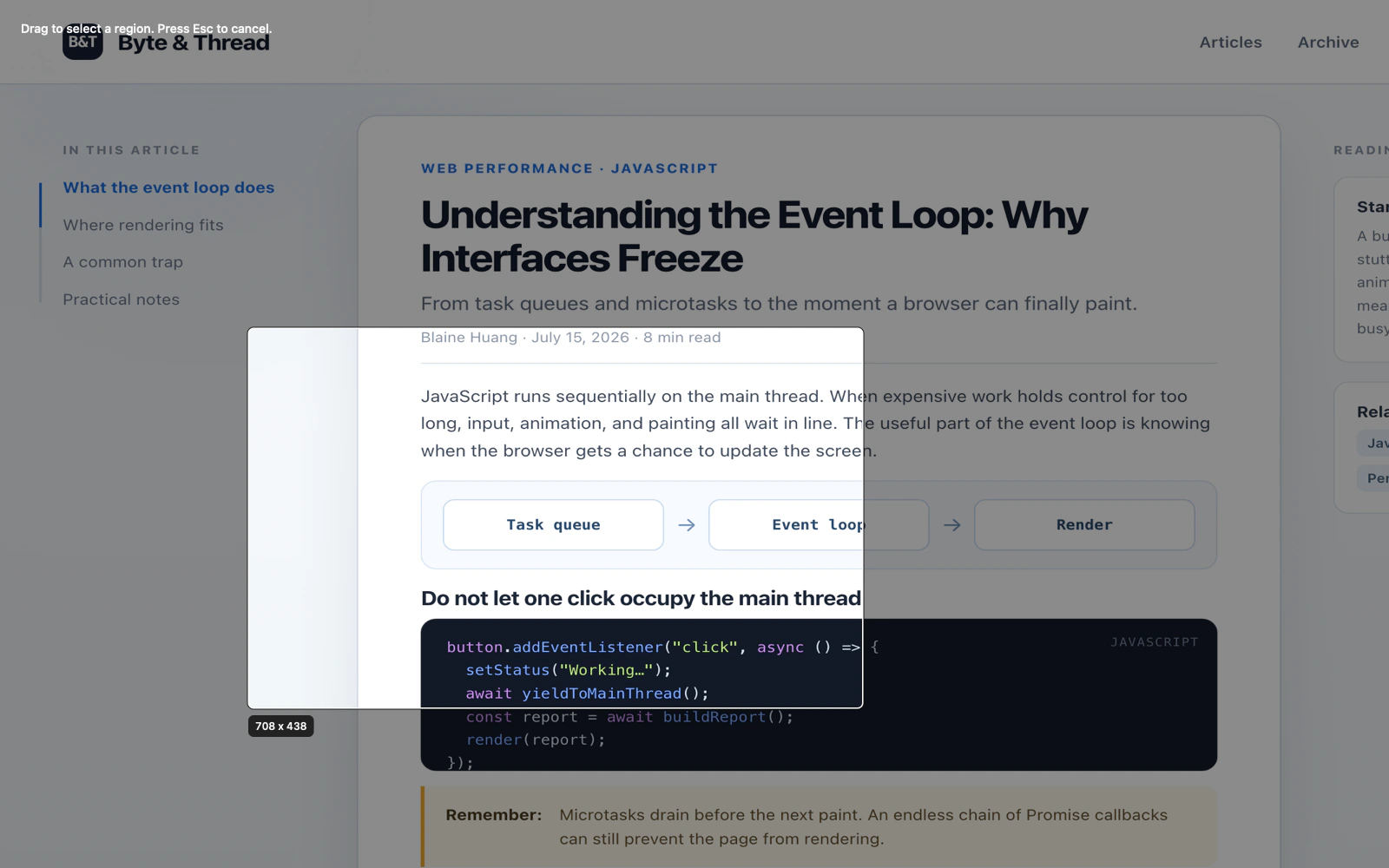Click the callout text "Microtasks drain before the next paint"

pyautogui.click(x=863, y=827)
